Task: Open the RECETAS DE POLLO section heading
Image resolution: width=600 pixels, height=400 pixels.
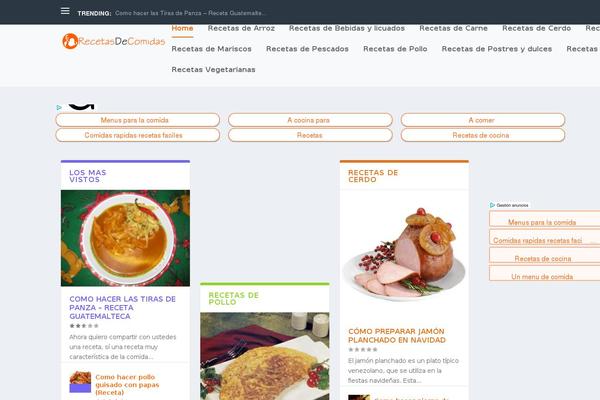Action: [233, 299]
